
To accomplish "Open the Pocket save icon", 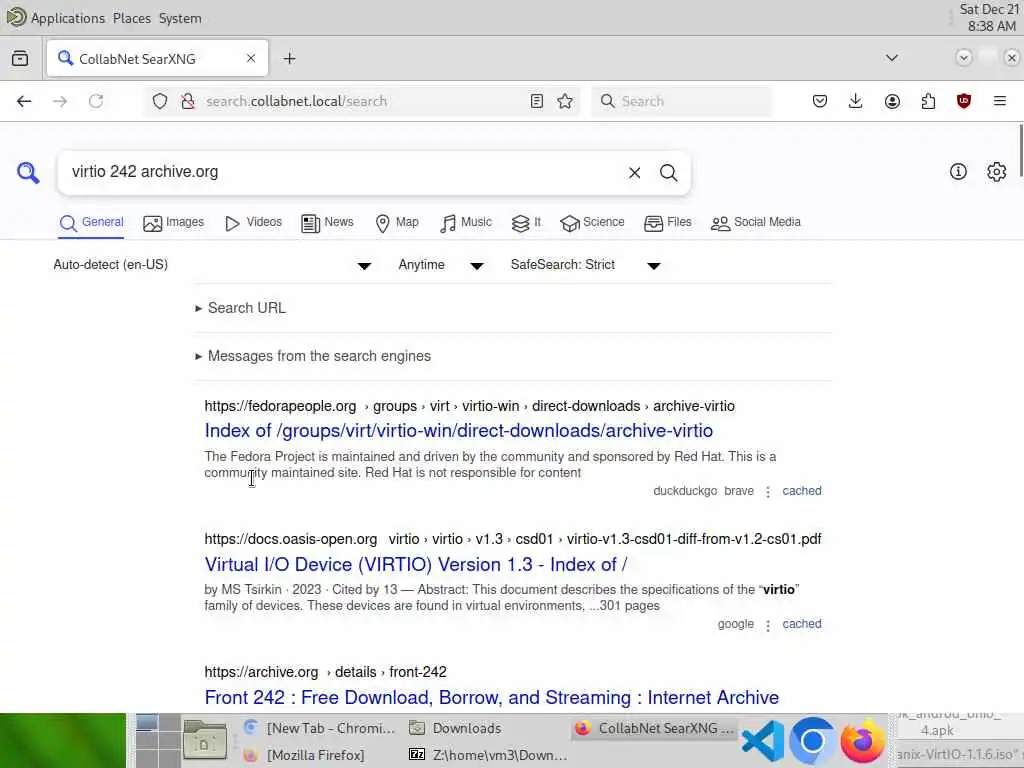I will tap(820, 101).
